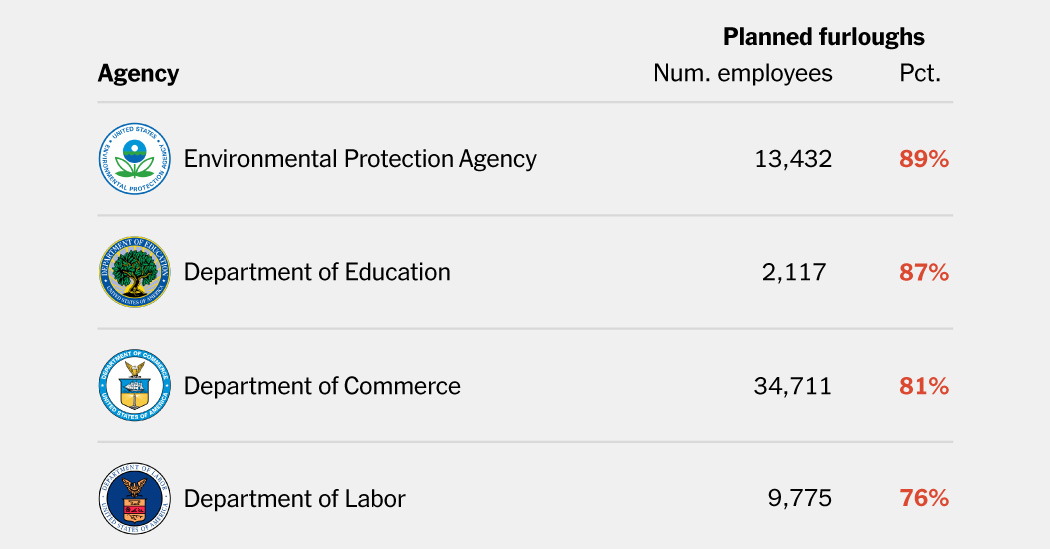The image size is (1050, 549).
Task: Click the 13,432 employees value
Action: coord(793,158)
